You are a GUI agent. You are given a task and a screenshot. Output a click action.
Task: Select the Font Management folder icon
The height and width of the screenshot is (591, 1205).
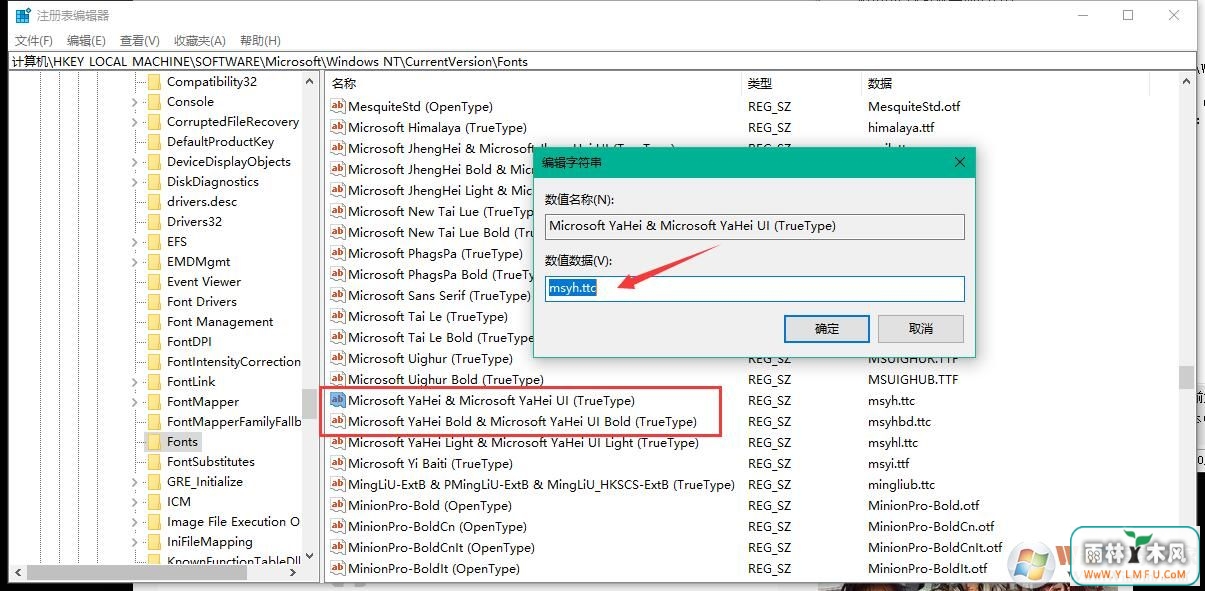154,322
